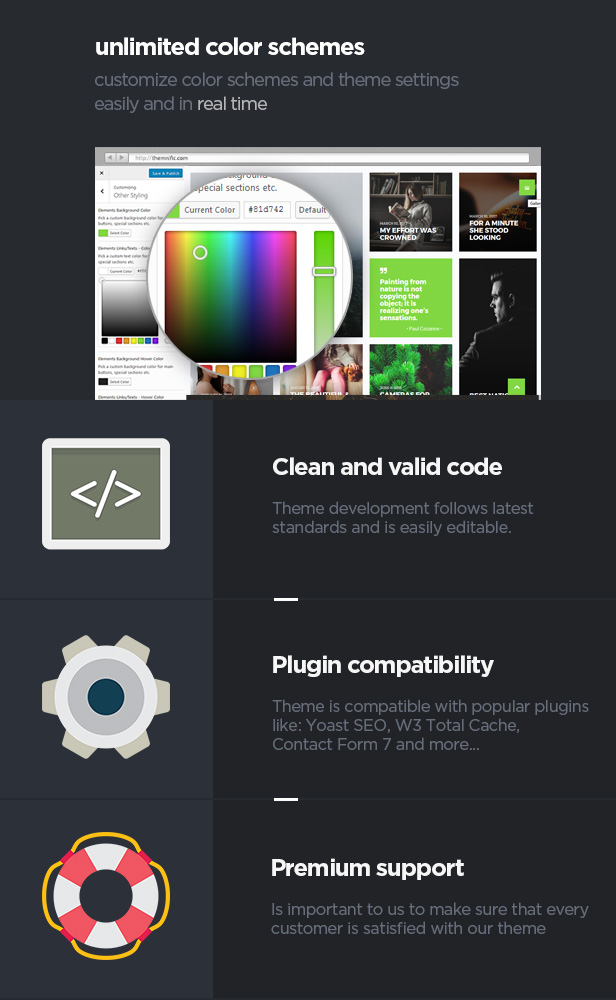Click the hex color field #81d742
The image size is (616, 1000).
[267, 209]
